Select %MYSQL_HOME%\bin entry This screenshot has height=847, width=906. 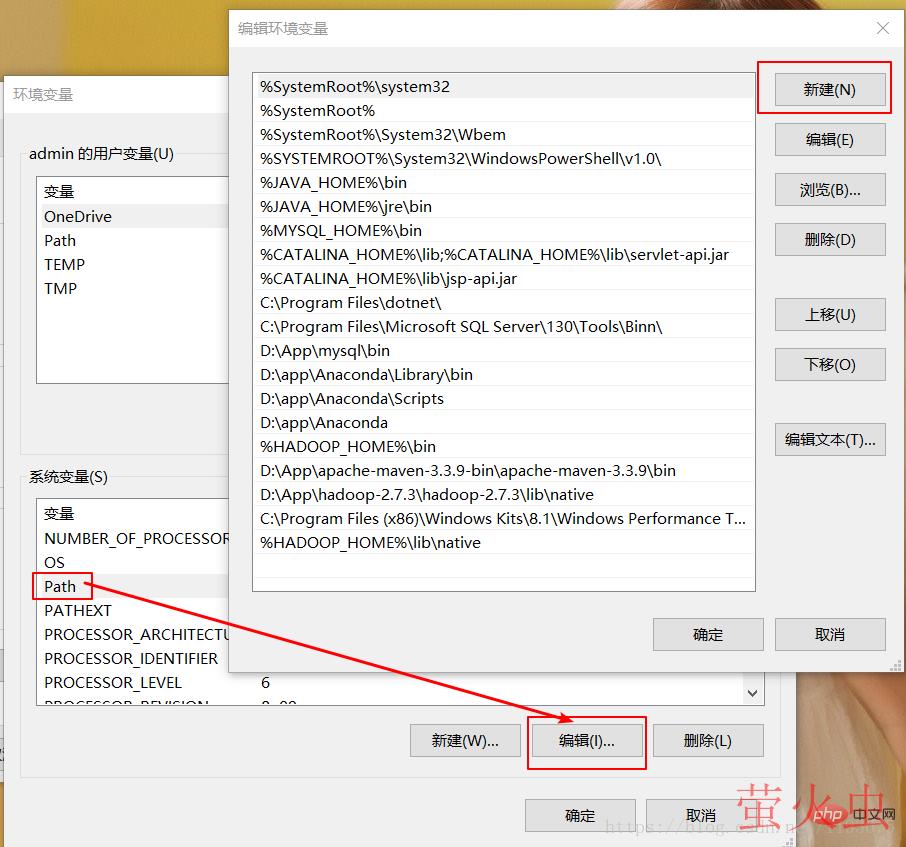(504, 231)
